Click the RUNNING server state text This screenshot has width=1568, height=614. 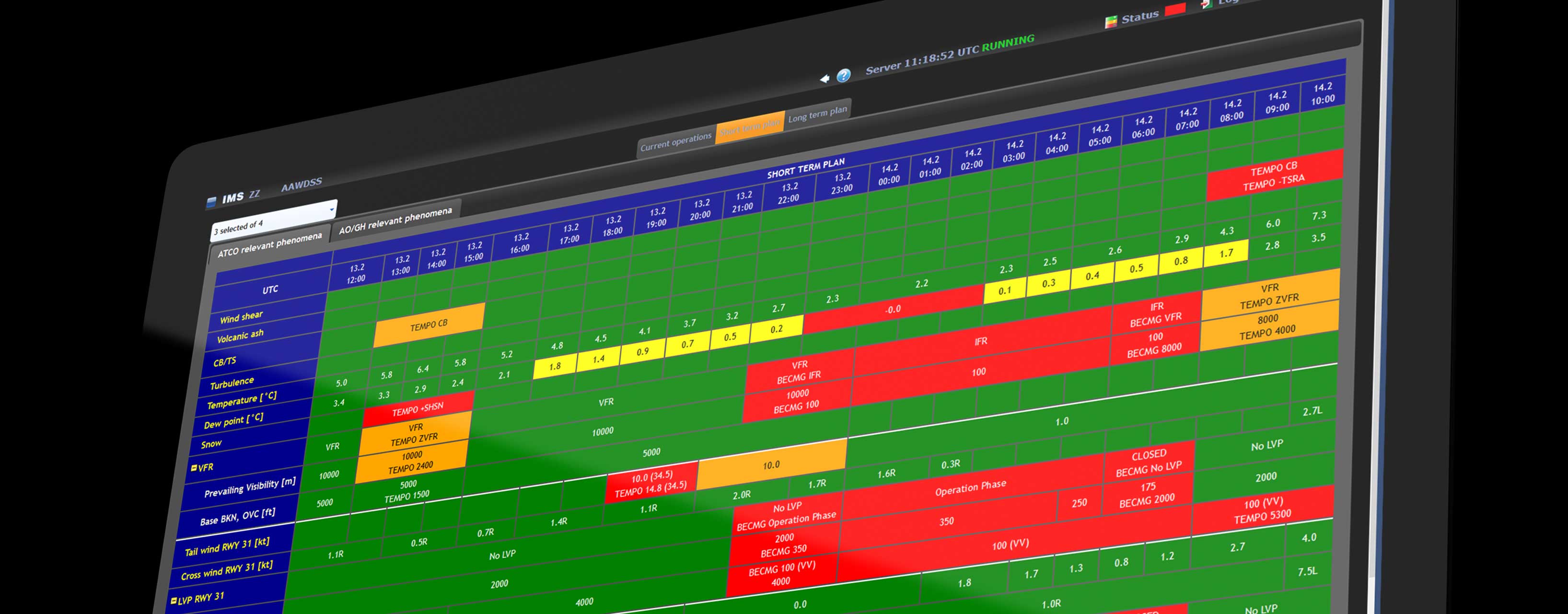1008,43
